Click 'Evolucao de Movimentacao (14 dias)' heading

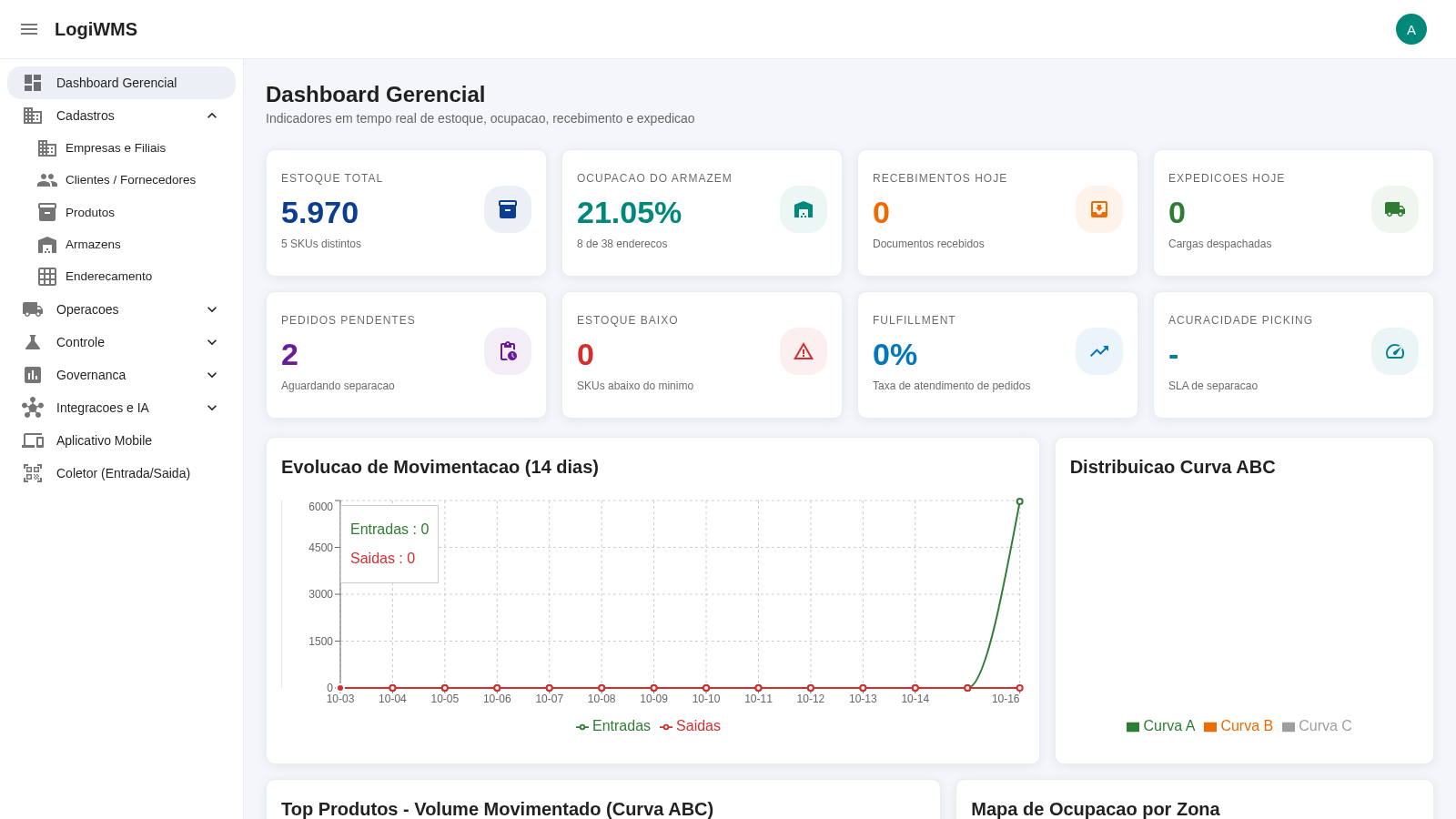tap(440, 467)
